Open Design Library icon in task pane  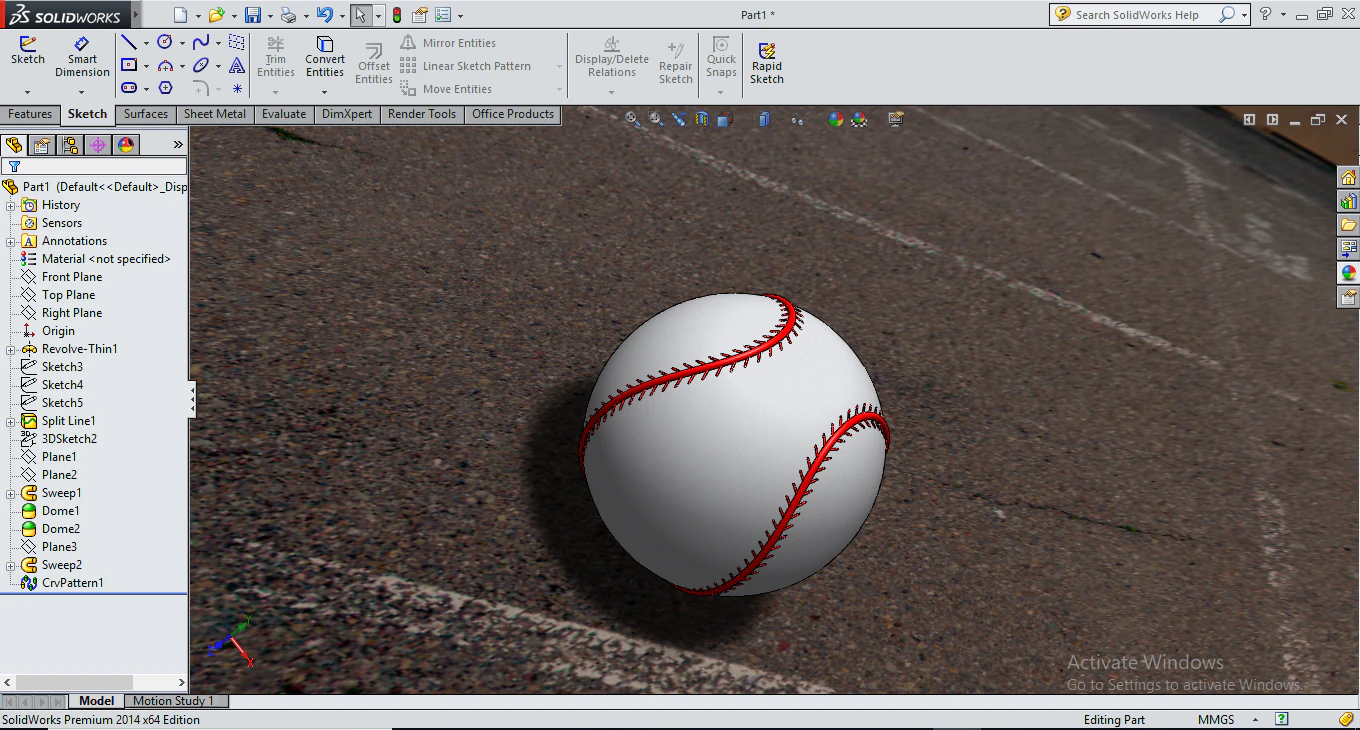(x=1348, y=201)
